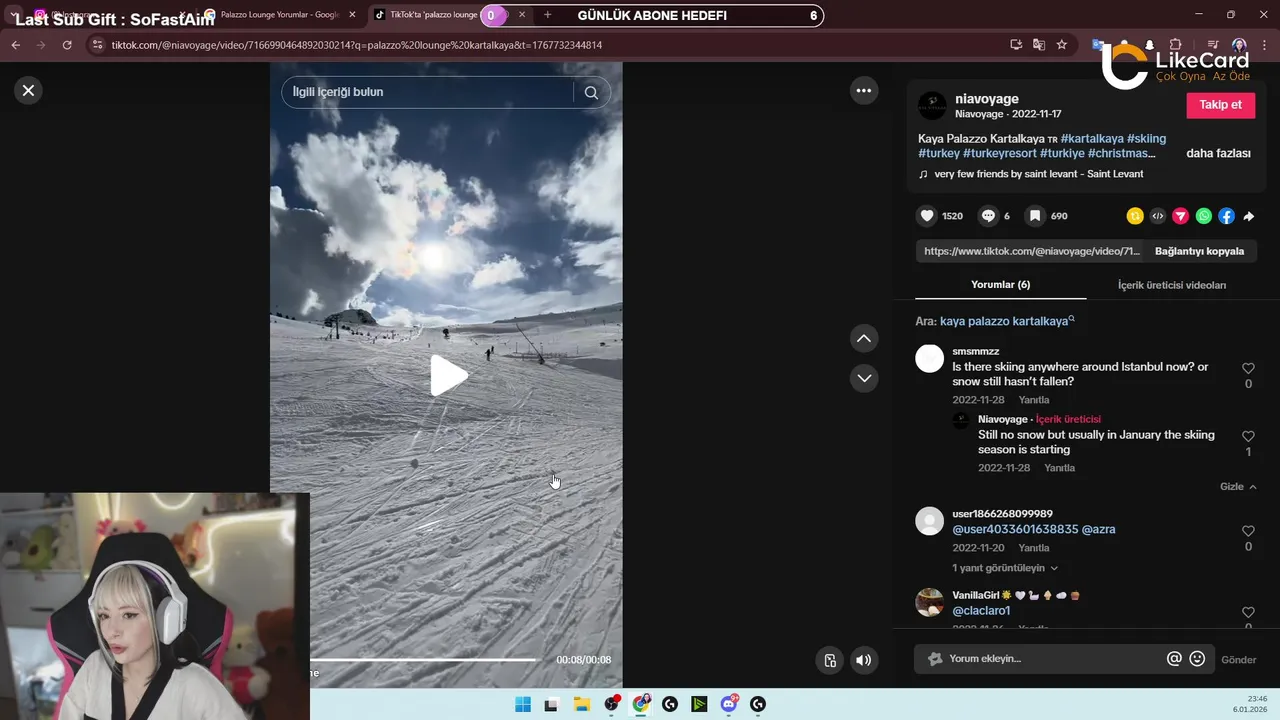Type in the İlgili içeriği bulun search field

(430, 92)
